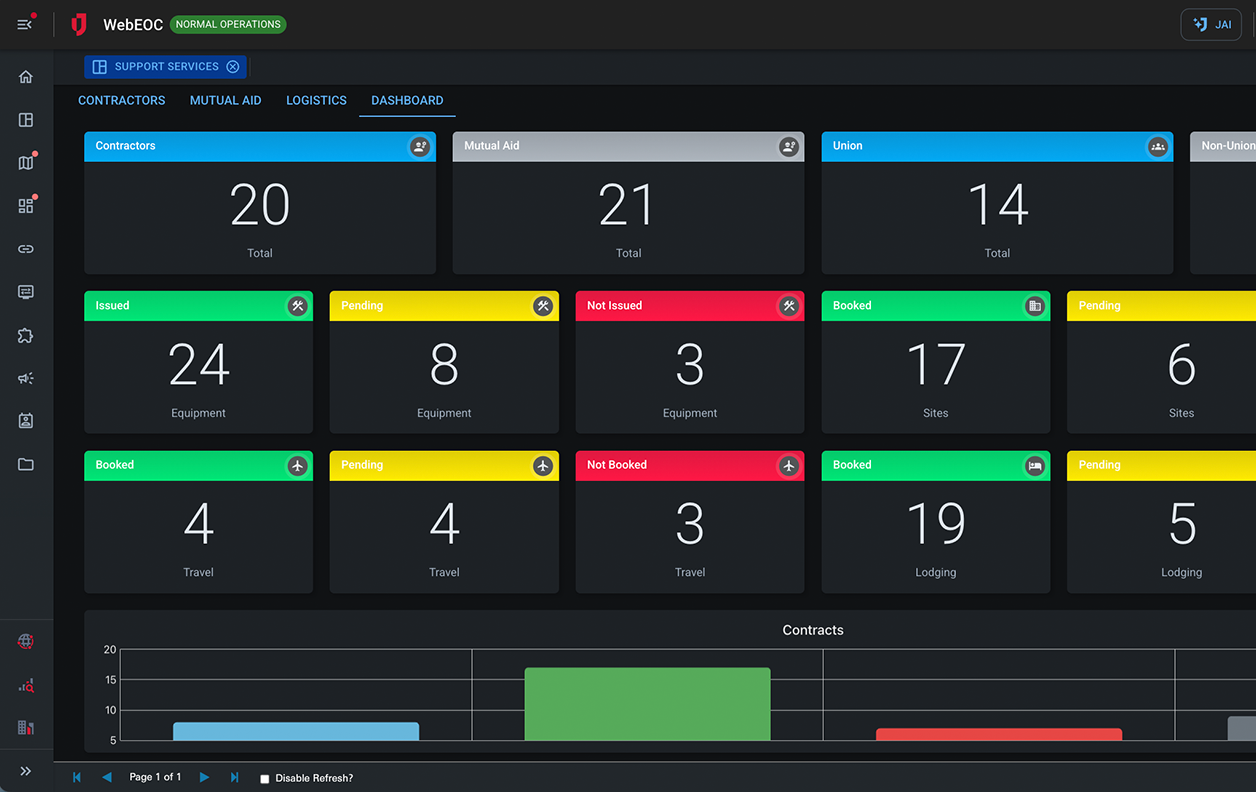Open the map icon in sidebar

click(26, 163)
